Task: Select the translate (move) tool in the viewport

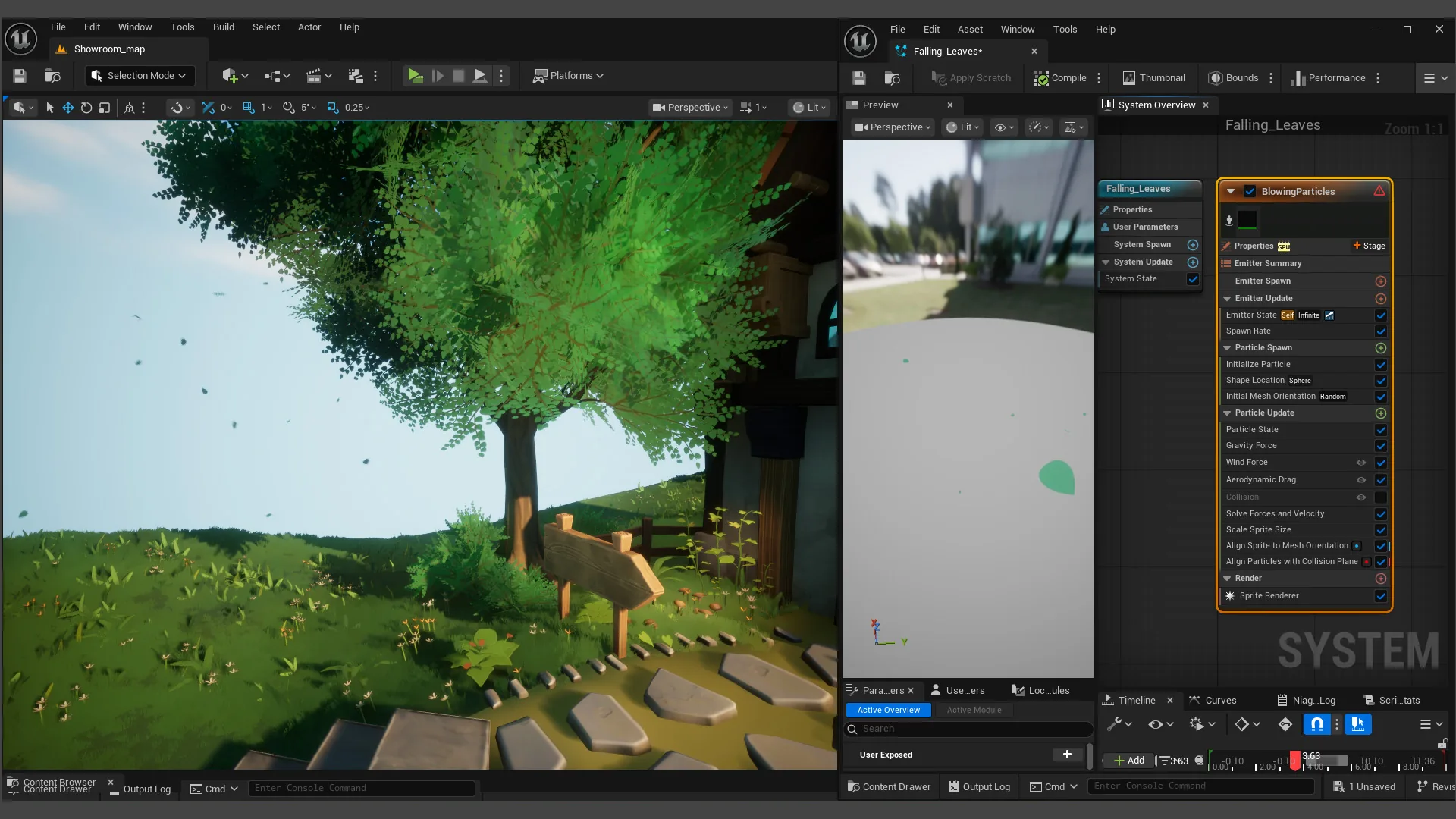Action: click(x=68, y=108)
